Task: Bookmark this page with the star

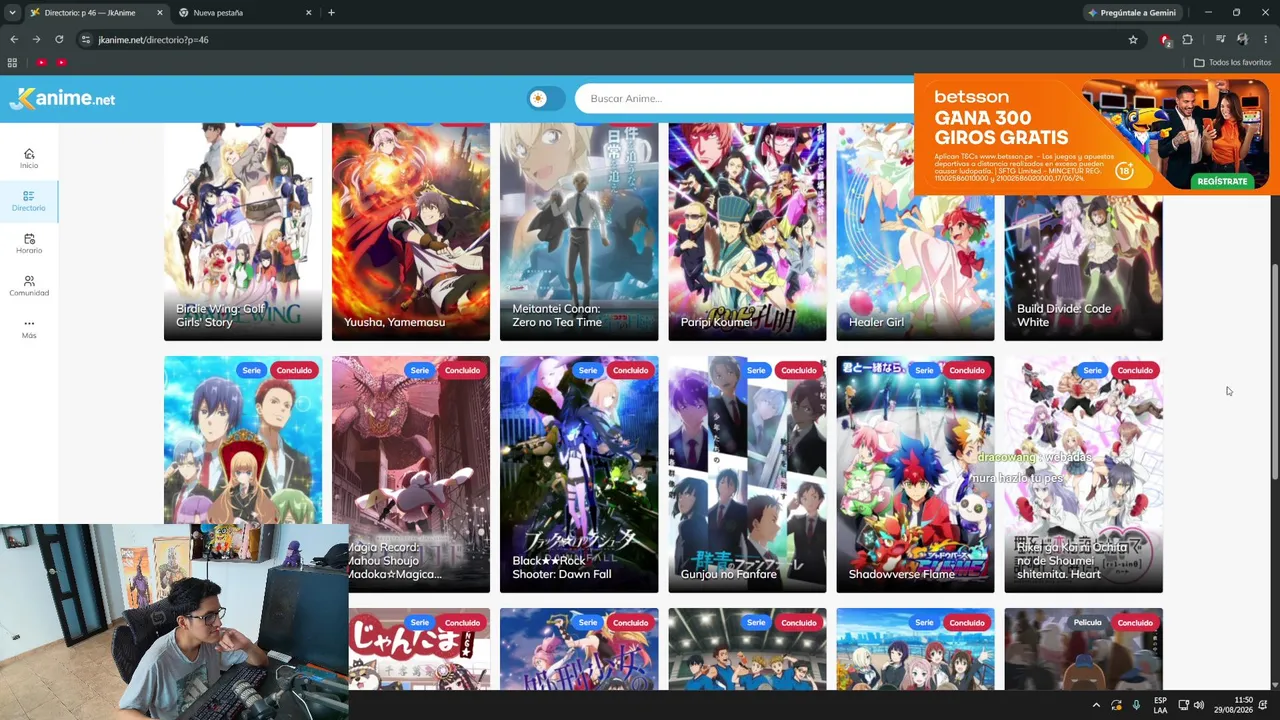Action: [1133, 40]
